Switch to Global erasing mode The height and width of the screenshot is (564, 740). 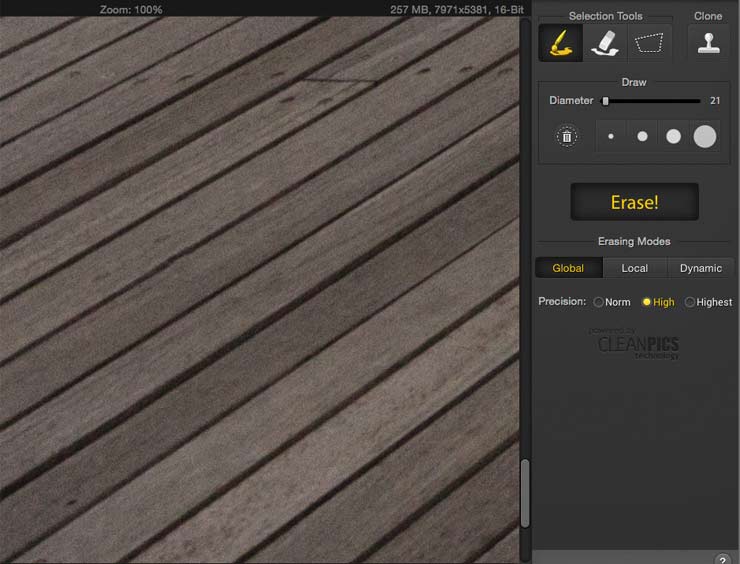(x=569, y=268)
